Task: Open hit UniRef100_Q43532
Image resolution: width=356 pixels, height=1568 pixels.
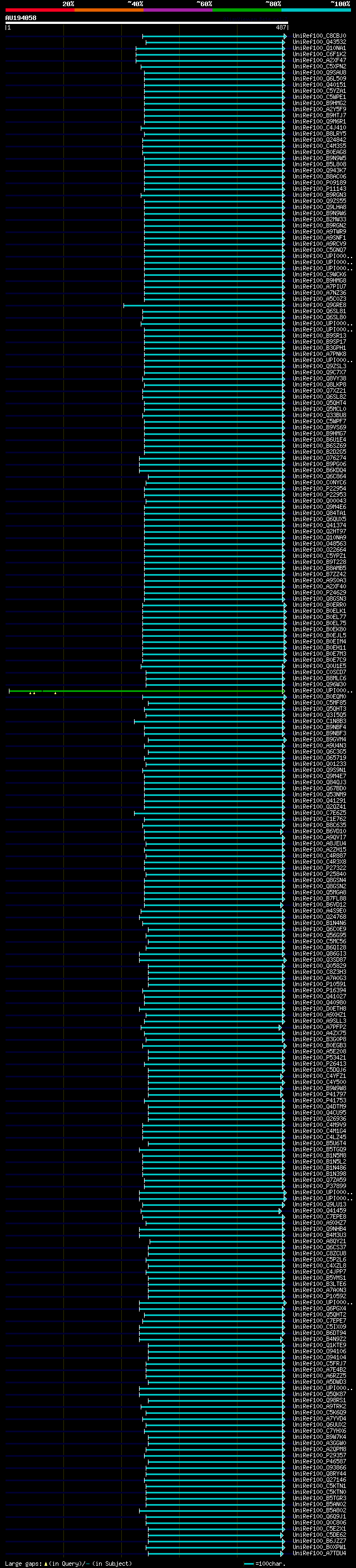Action: click(x=319, y=42)
